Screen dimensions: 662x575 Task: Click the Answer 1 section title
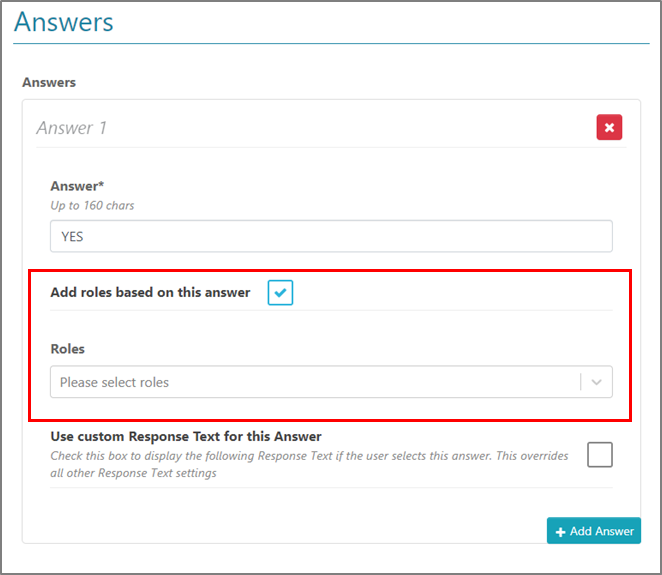pyautogui.click(x=71, y=128)
